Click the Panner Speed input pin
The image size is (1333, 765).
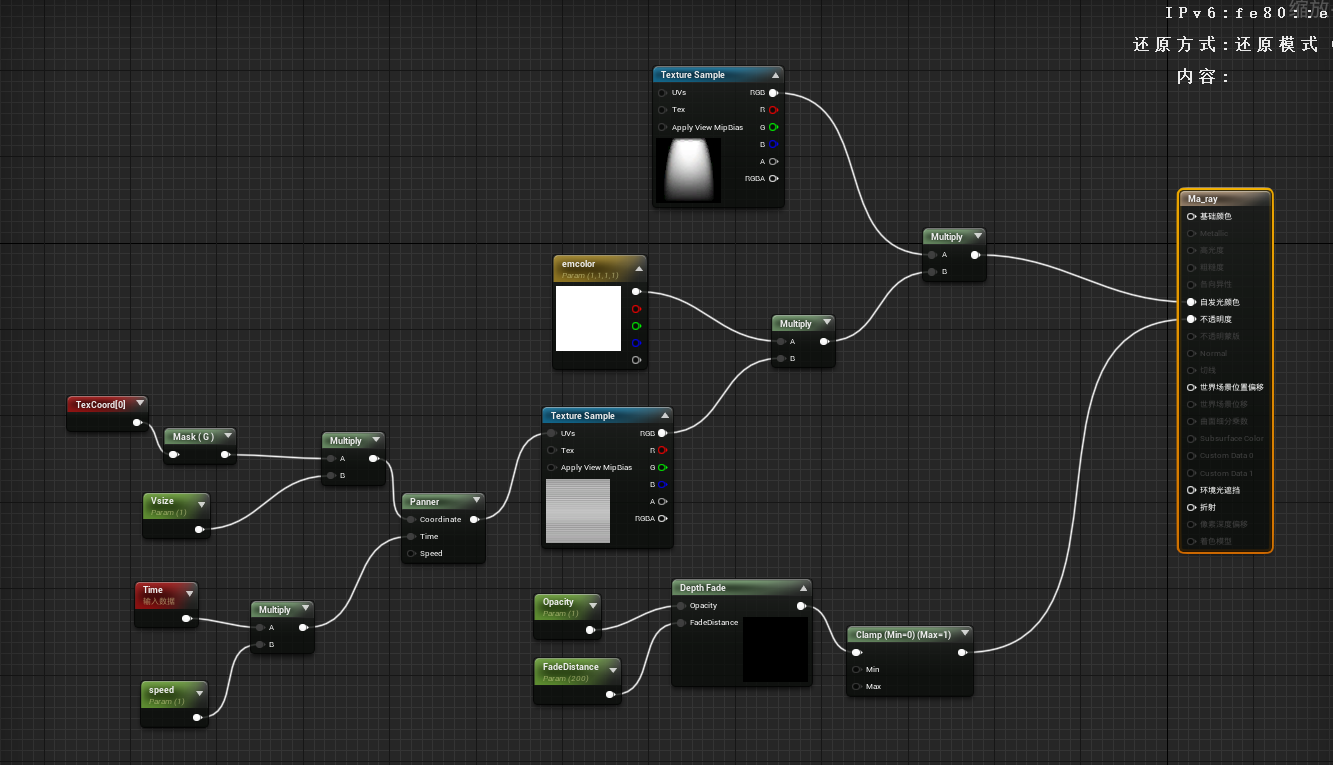(411, 553)
